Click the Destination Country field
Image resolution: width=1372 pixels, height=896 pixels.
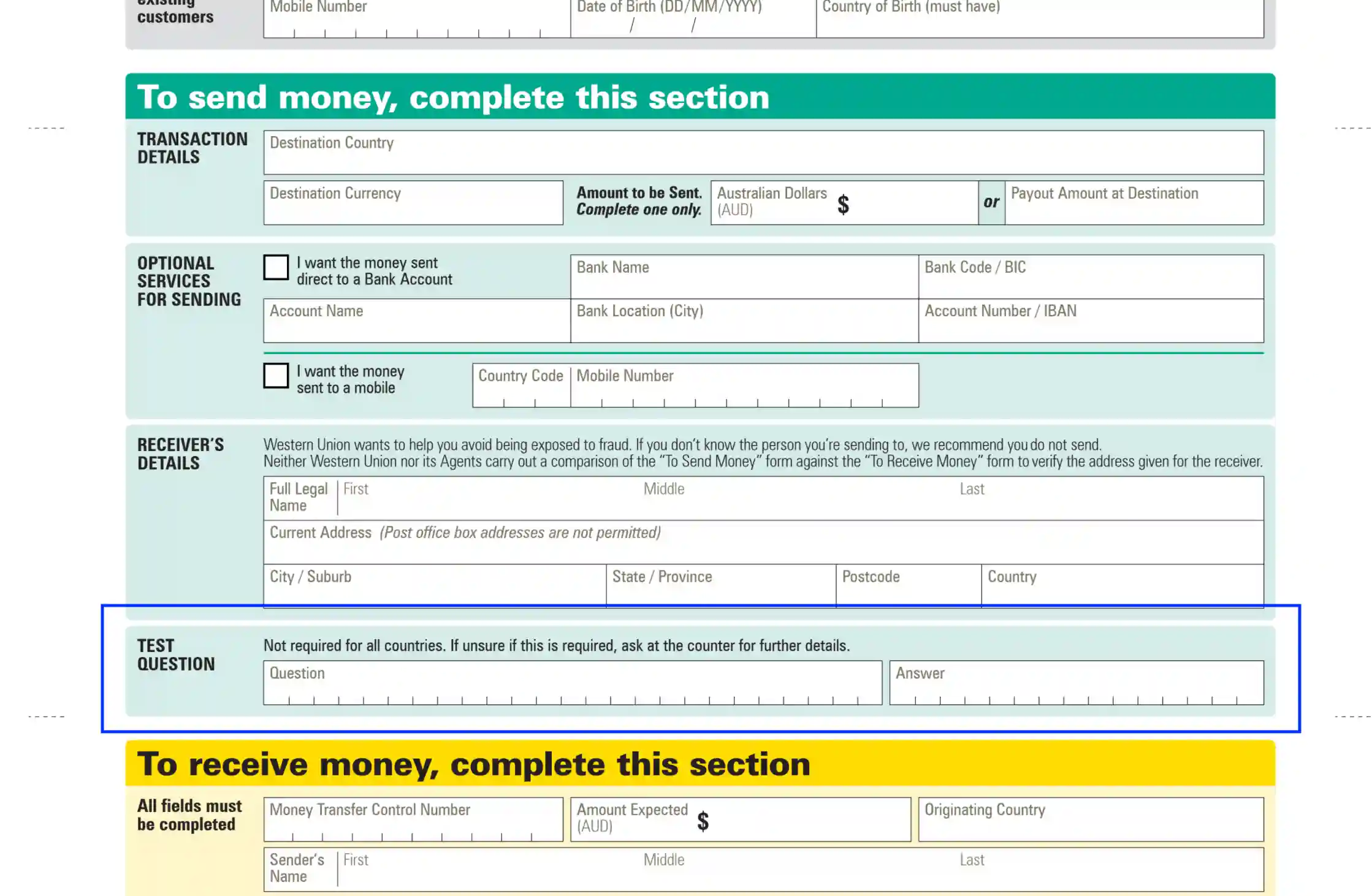(x=763, y=153)
